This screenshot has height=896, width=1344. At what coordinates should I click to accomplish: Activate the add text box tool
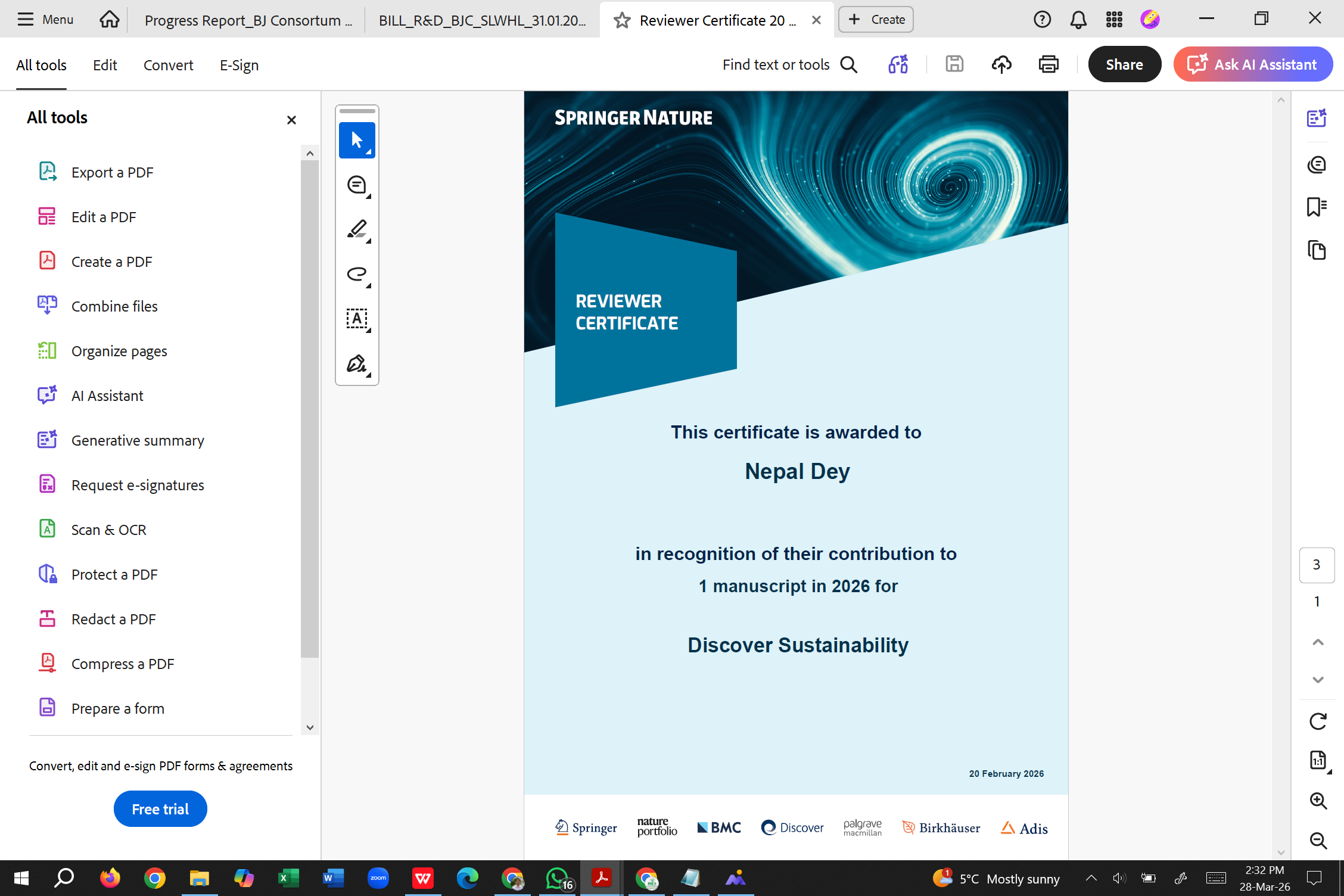[356, 319]
